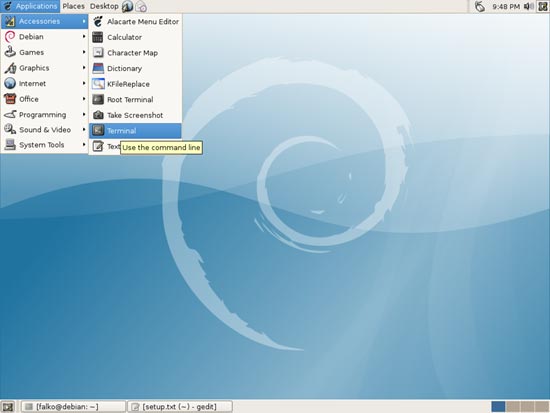Expand the Games submenu
The height and width of the screenshot is (413, 550).
pyautogui.click(x=44, y=52)
